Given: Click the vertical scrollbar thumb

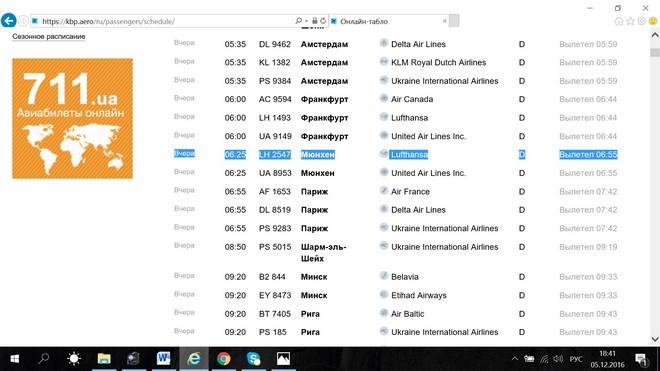Looking at the screenshot, I should click(x=655, y=53).
